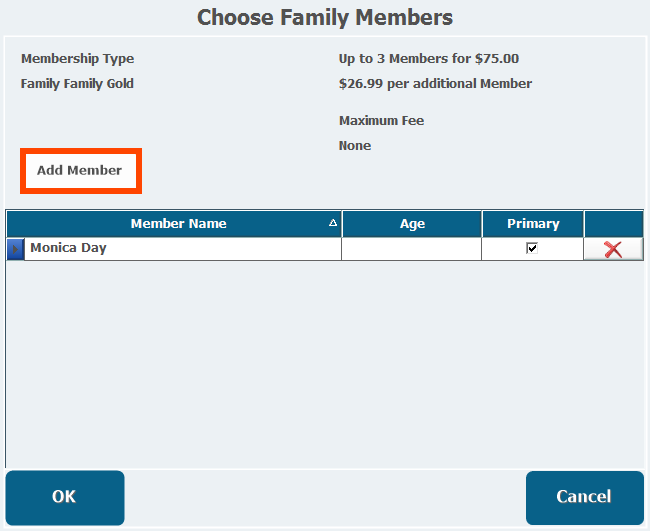Click the None value under Maximum Fee
The width and height of the screenshot is (650, 531).
pos(355,146)
